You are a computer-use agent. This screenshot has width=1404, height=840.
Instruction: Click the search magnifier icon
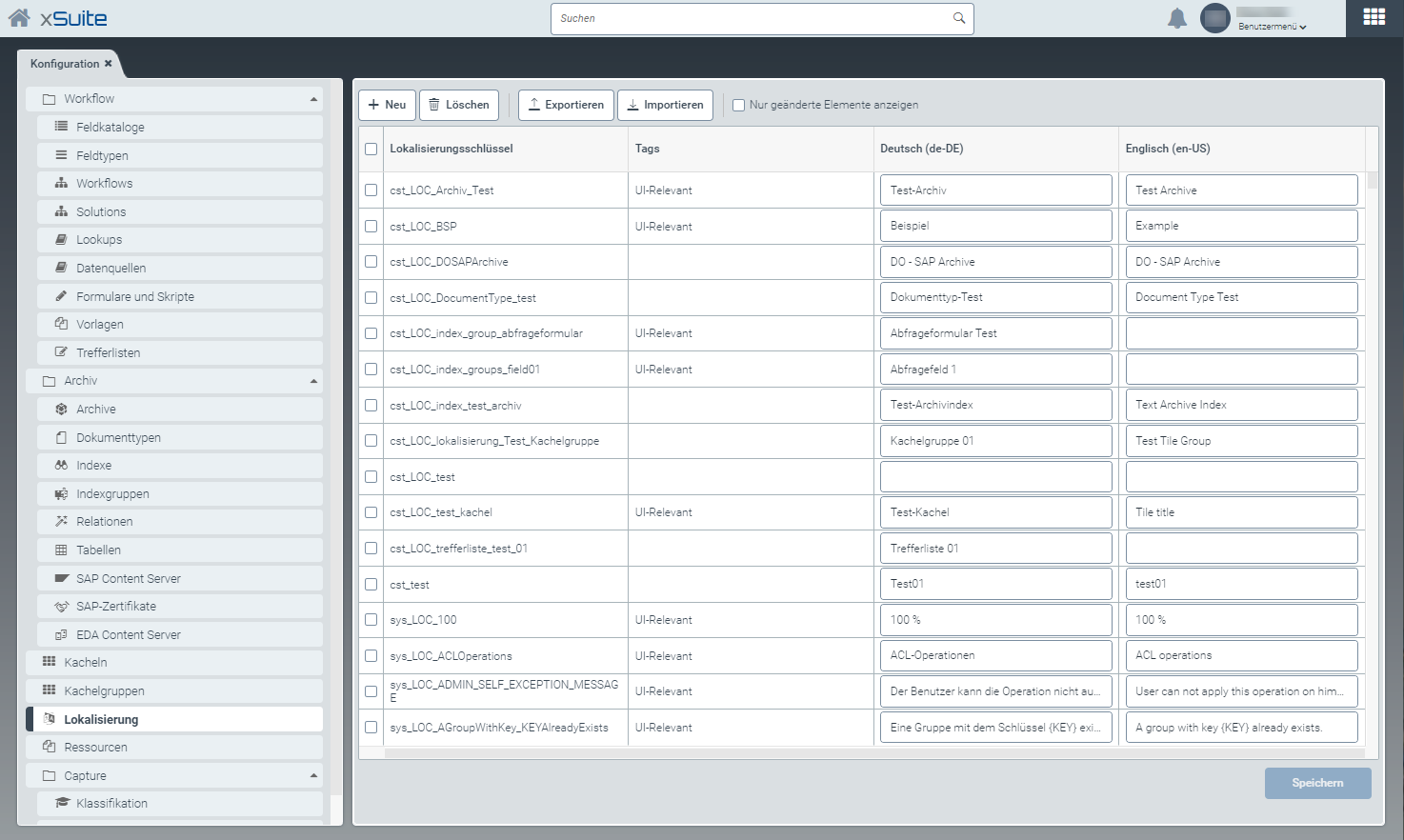[959, 18]
